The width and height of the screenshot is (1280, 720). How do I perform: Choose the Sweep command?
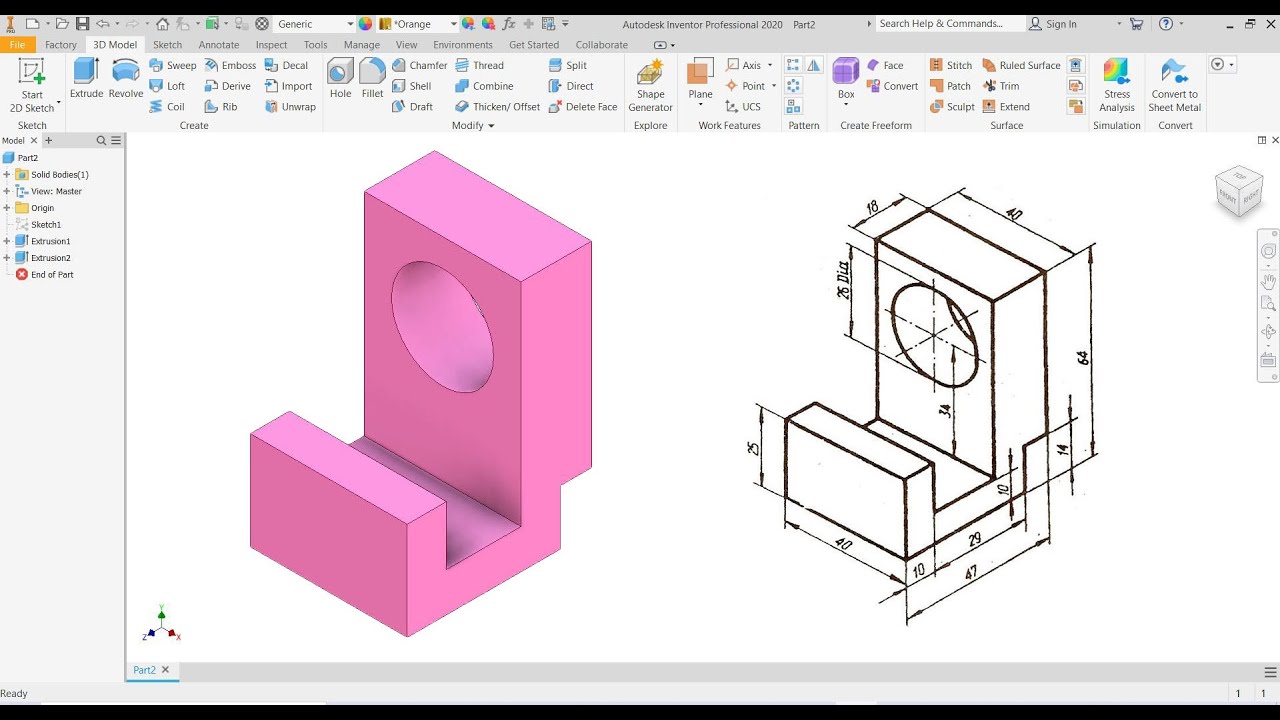point(172,65)
